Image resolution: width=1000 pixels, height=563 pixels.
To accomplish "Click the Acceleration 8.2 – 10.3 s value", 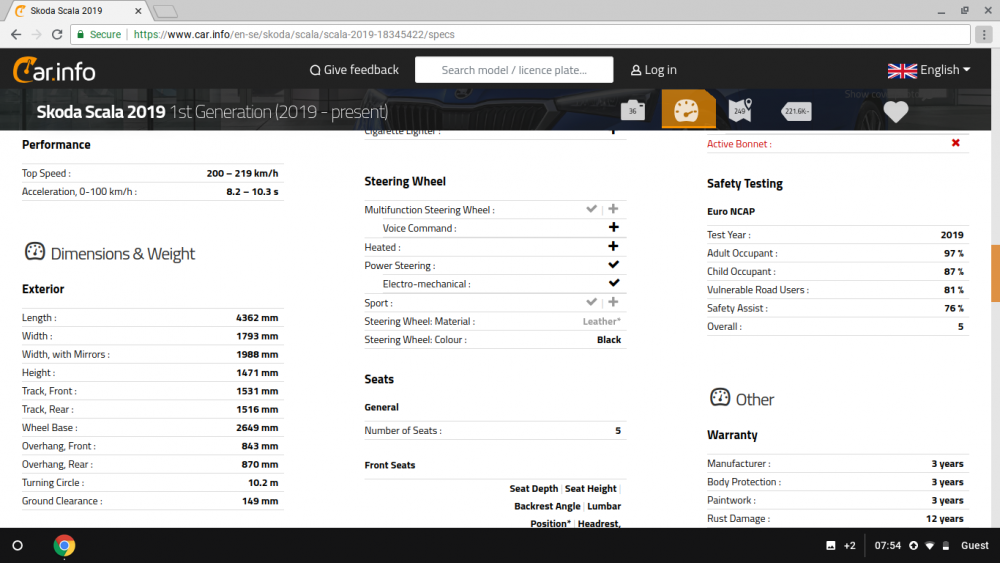I will [252, 191].
